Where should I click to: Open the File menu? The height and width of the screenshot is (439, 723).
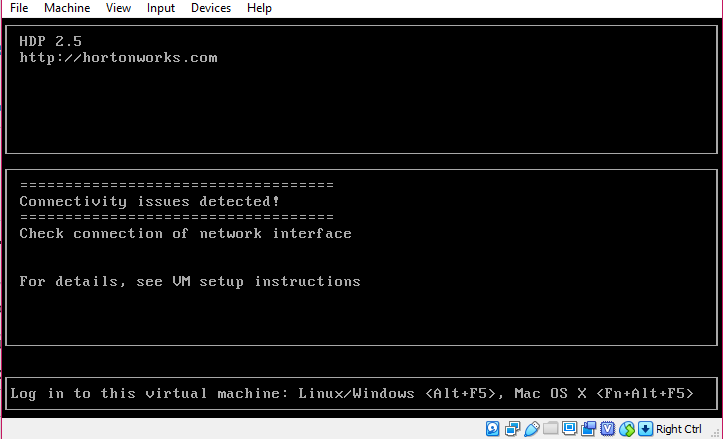[19, 8]
